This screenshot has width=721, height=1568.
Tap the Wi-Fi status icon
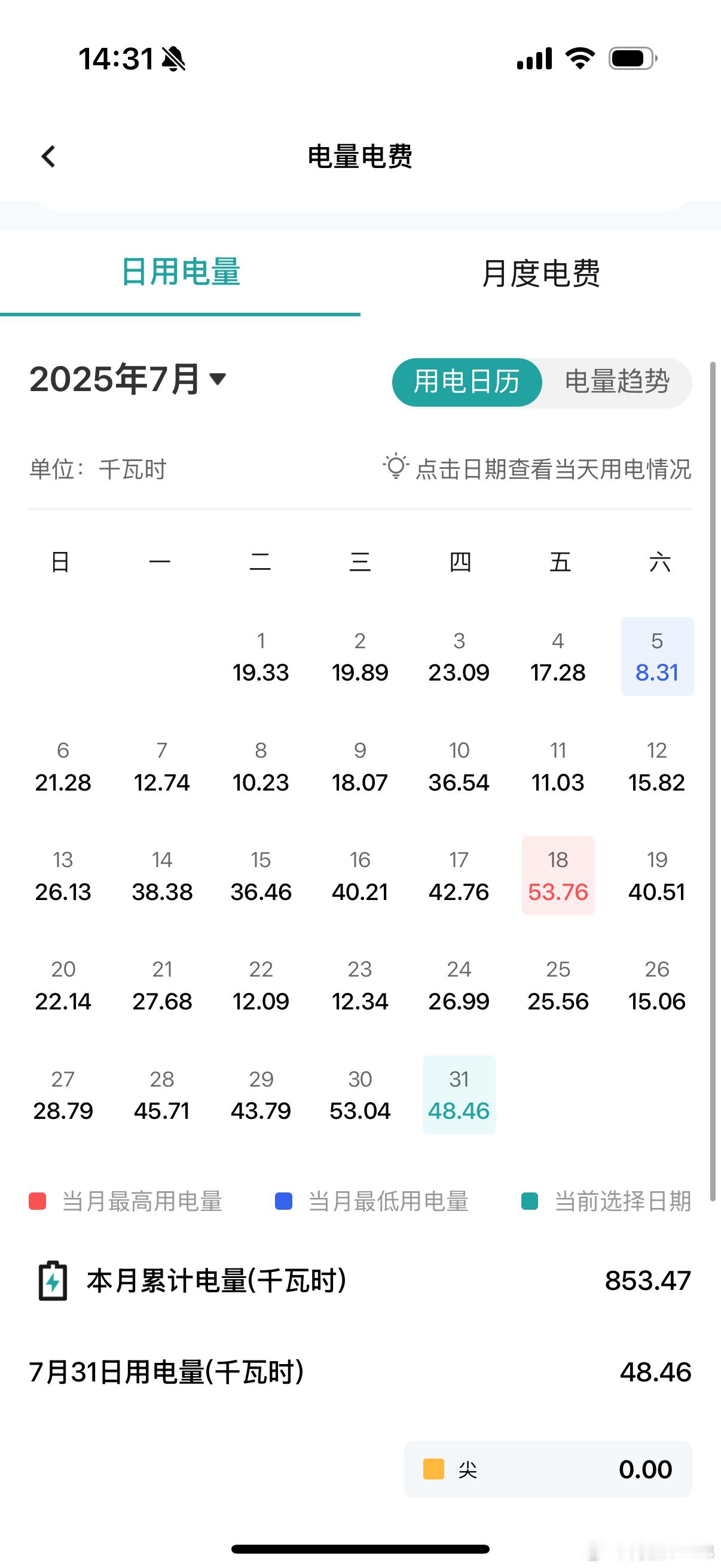click(x=580, y=59)
